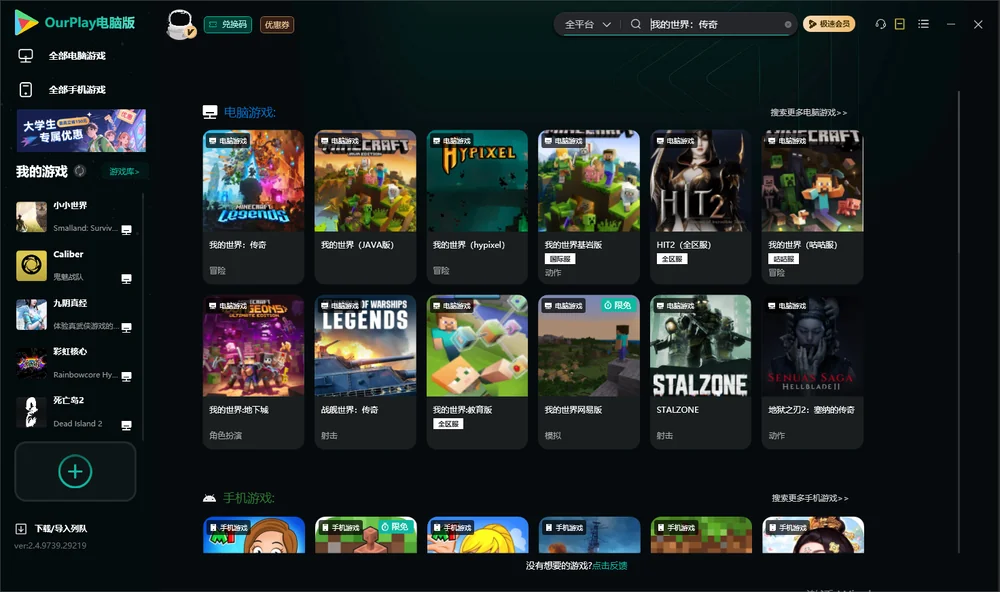Click the 全区服 tag under HIT2

tap(672, 259)
